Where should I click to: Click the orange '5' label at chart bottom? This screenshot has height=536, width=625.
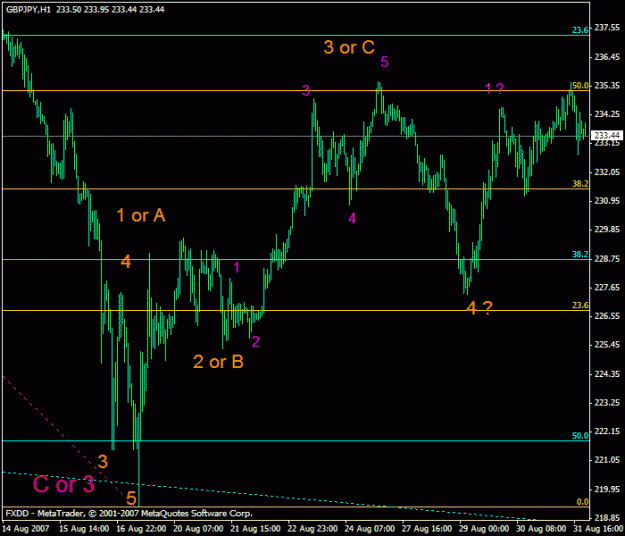pos(131,499)
